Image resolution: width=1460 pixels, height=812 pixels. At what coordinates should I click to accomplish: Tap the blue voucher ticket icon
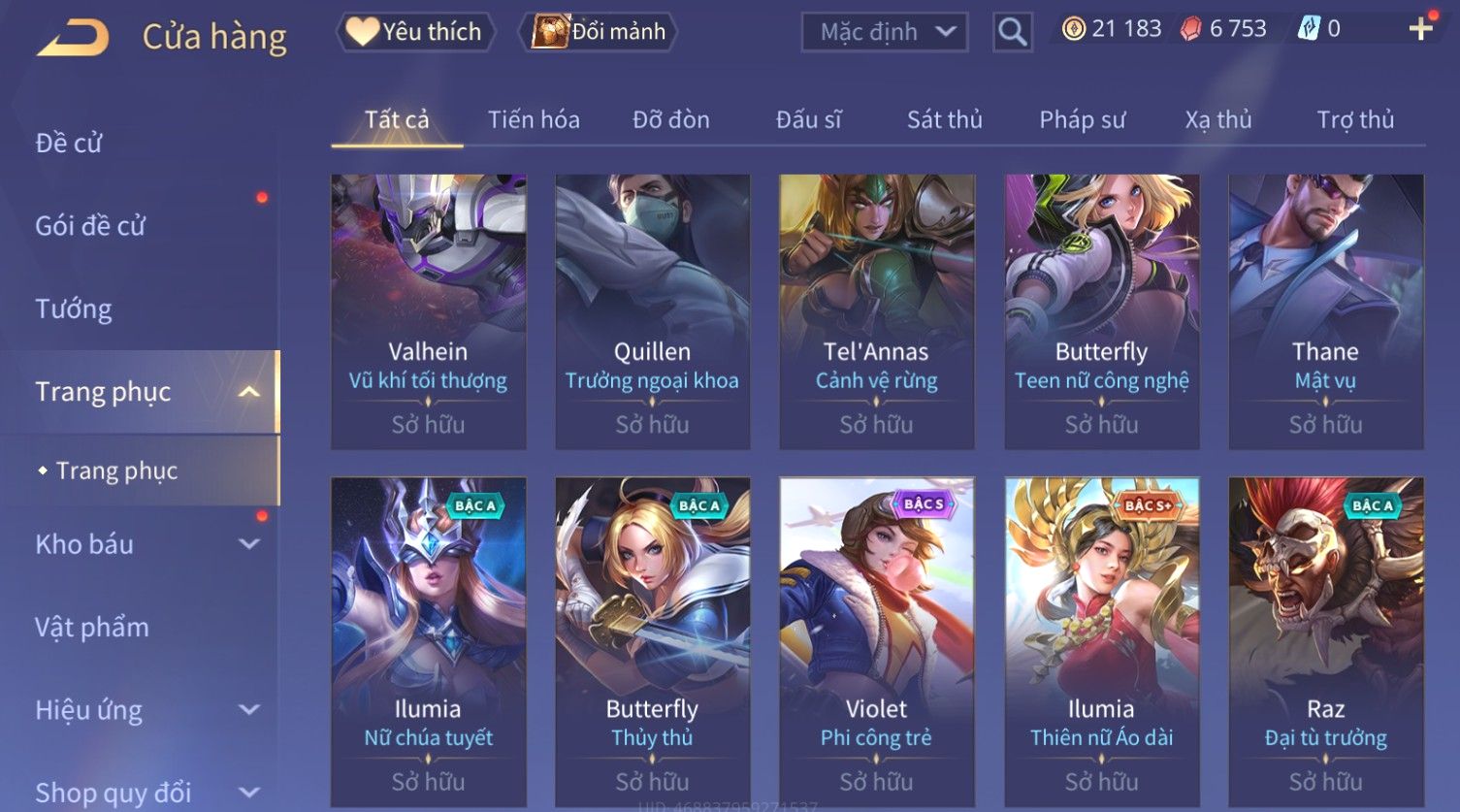click(1309, 29)
